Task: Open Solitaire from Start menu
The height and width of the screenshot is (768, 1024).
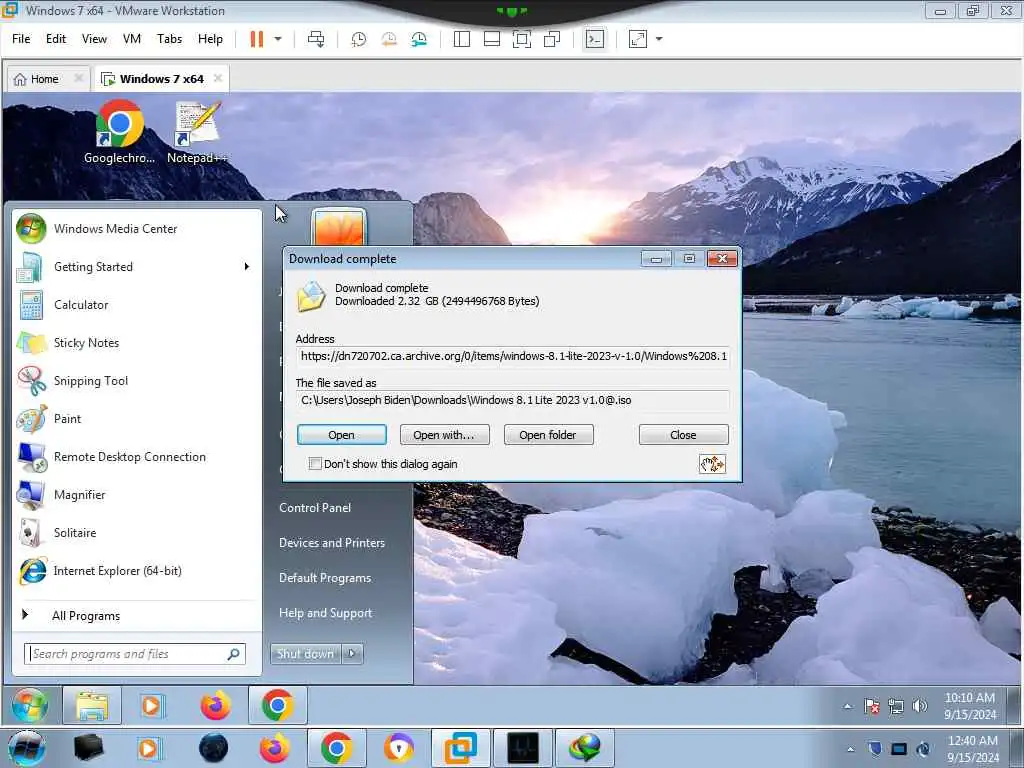Action: pyautogui.click(x=136, y=533)
